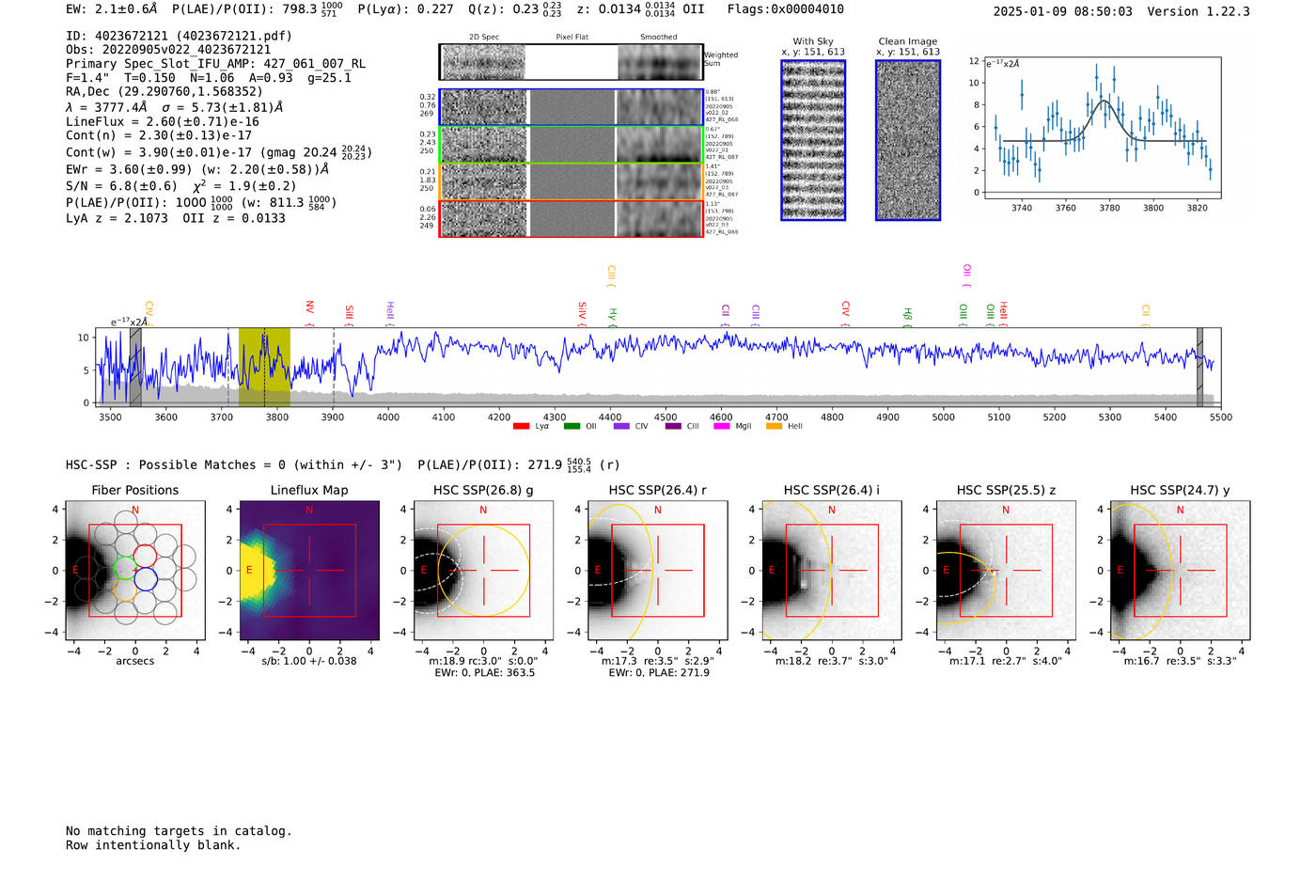Click the 'P(Lyα): 0.227' header value
The height and width of the screenshot is (896, 1316).
point(405,9)
